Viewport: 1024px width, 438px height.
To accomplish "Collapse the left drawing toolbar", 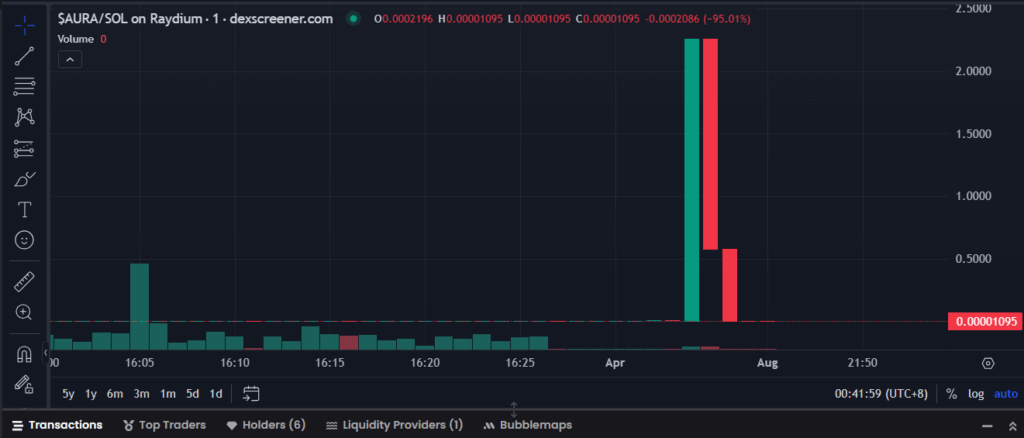I will tap(46, 352).
